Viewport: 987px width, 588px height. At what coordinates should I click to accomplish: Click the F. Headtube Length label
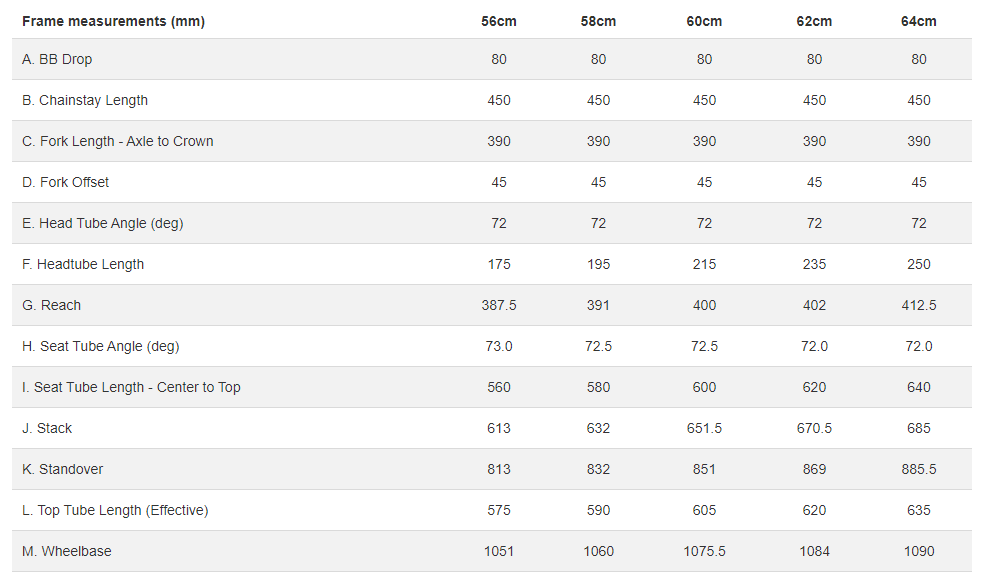(x=83, y=264)
